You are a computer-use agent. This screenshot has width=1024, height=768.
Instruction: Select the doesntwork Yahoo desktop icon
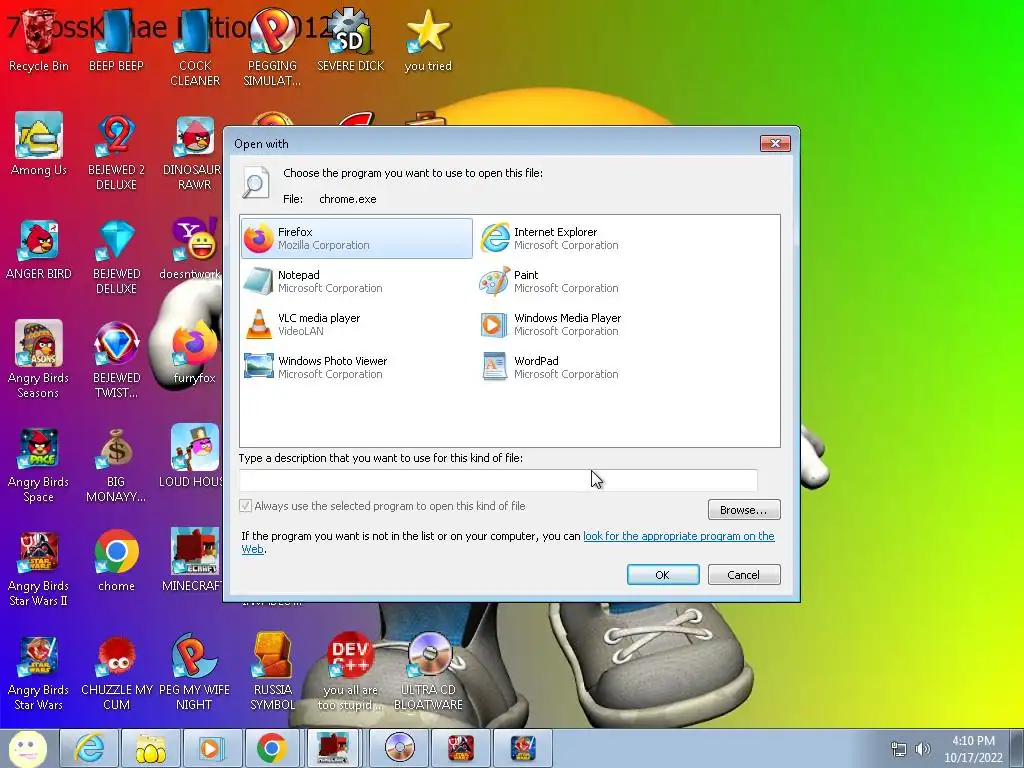coord(190,249)
